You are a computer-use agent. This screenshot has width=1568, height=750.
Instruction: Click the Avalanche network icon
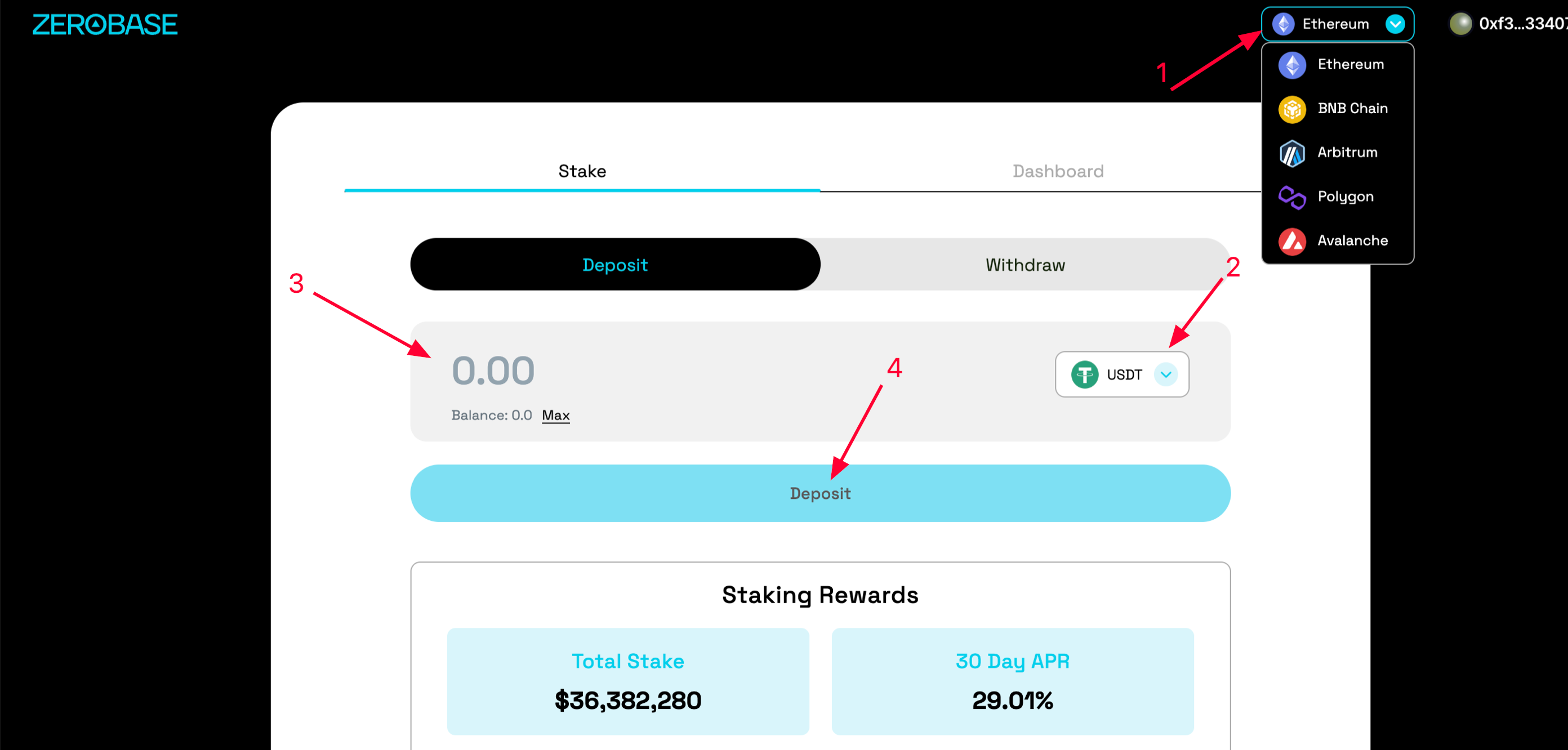click(1292, 240)
